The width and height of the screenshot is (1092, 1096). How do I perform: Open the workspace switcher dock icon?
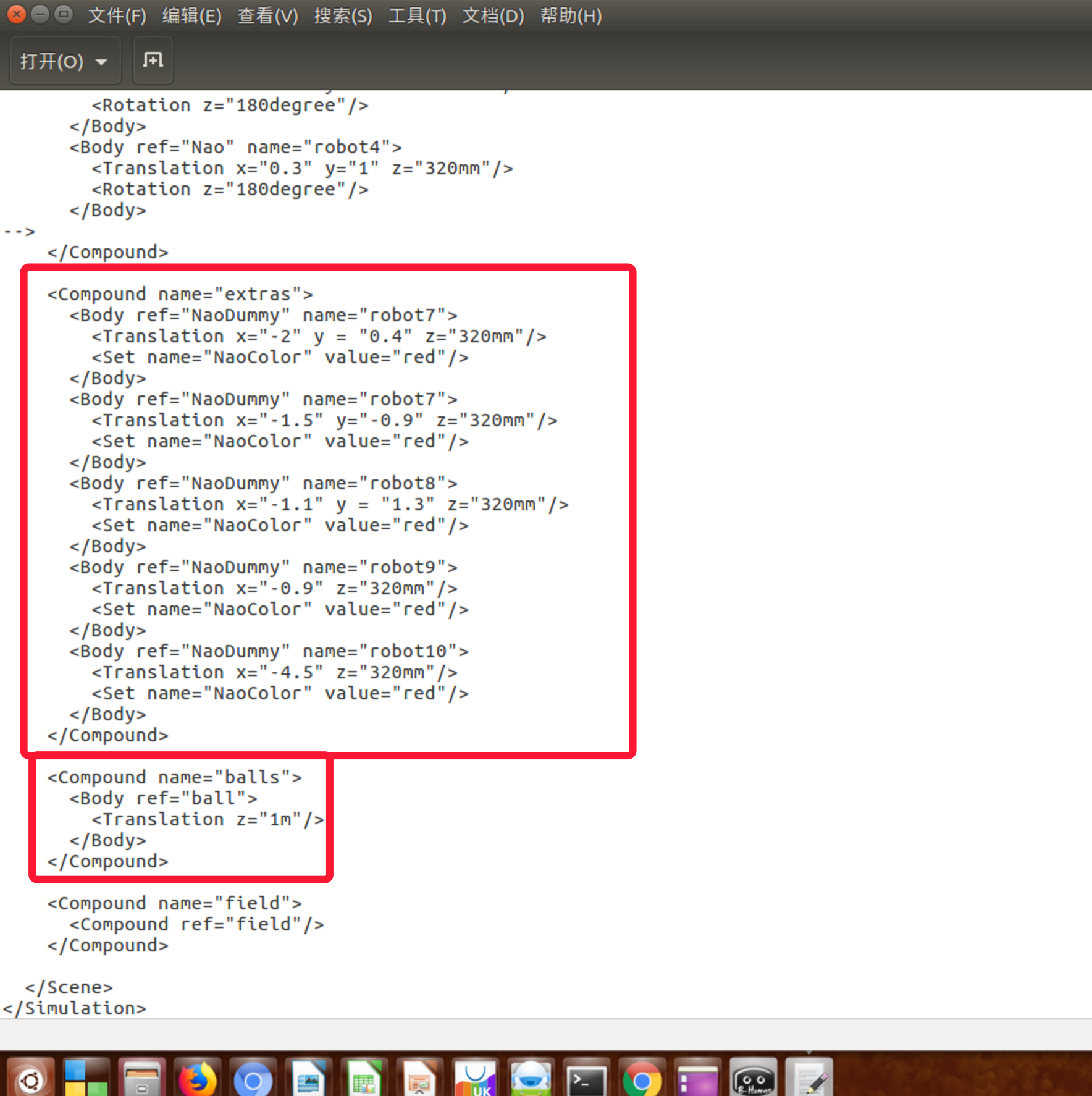click(86, 1078)
